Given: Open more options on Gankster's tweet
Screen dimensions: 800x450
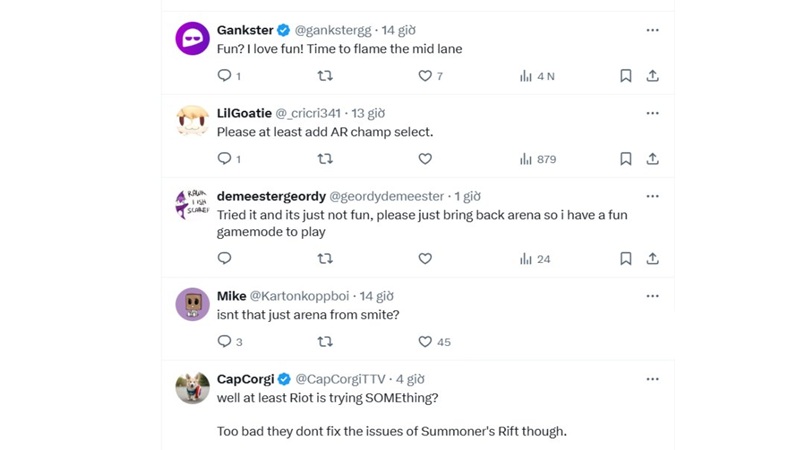Looking at the screenshot, I should [652, 30].
